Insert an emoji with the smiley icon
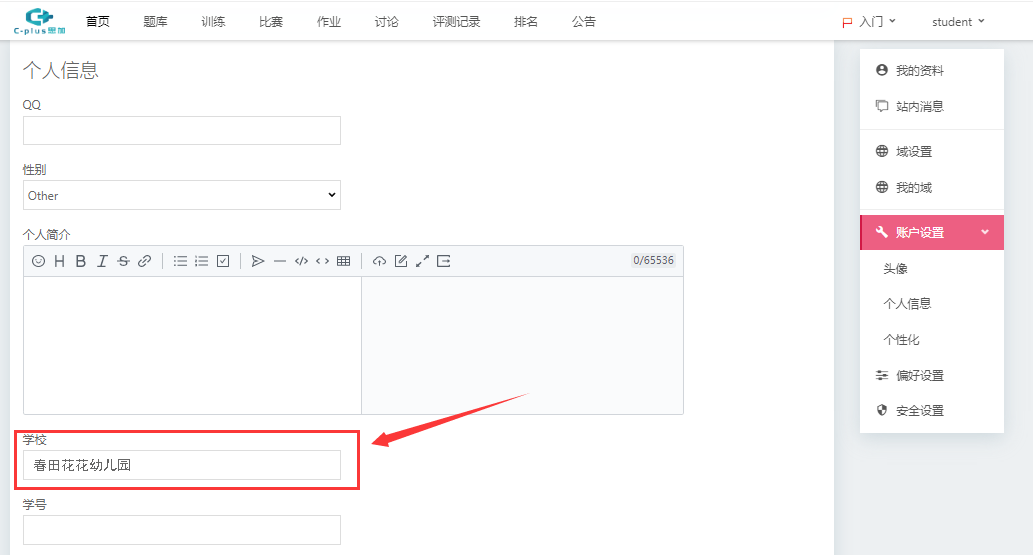The height and width of the screenshot is (555, 1033). click(38, 261)
